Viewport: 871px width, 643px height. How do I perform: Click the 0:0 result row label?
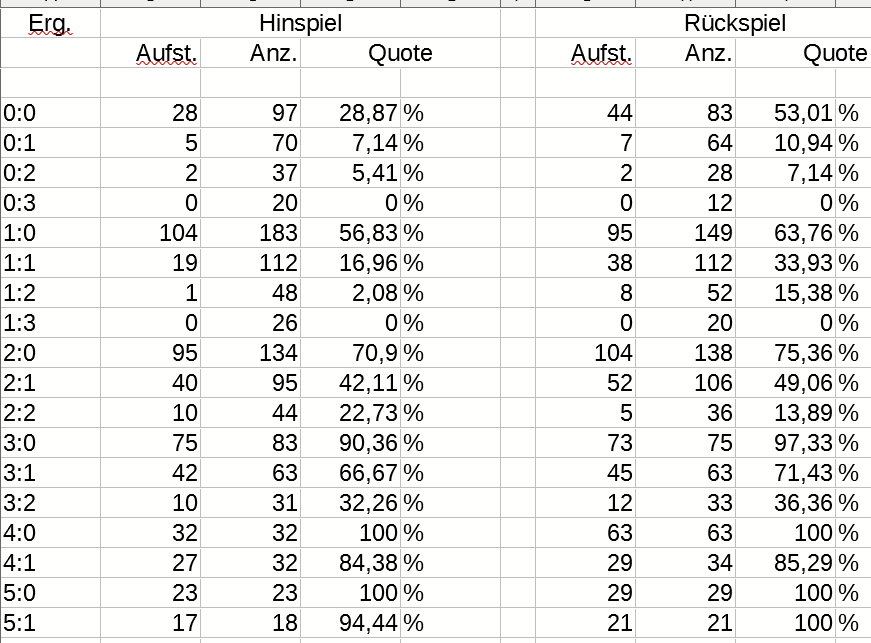click(x=50, y=113)
